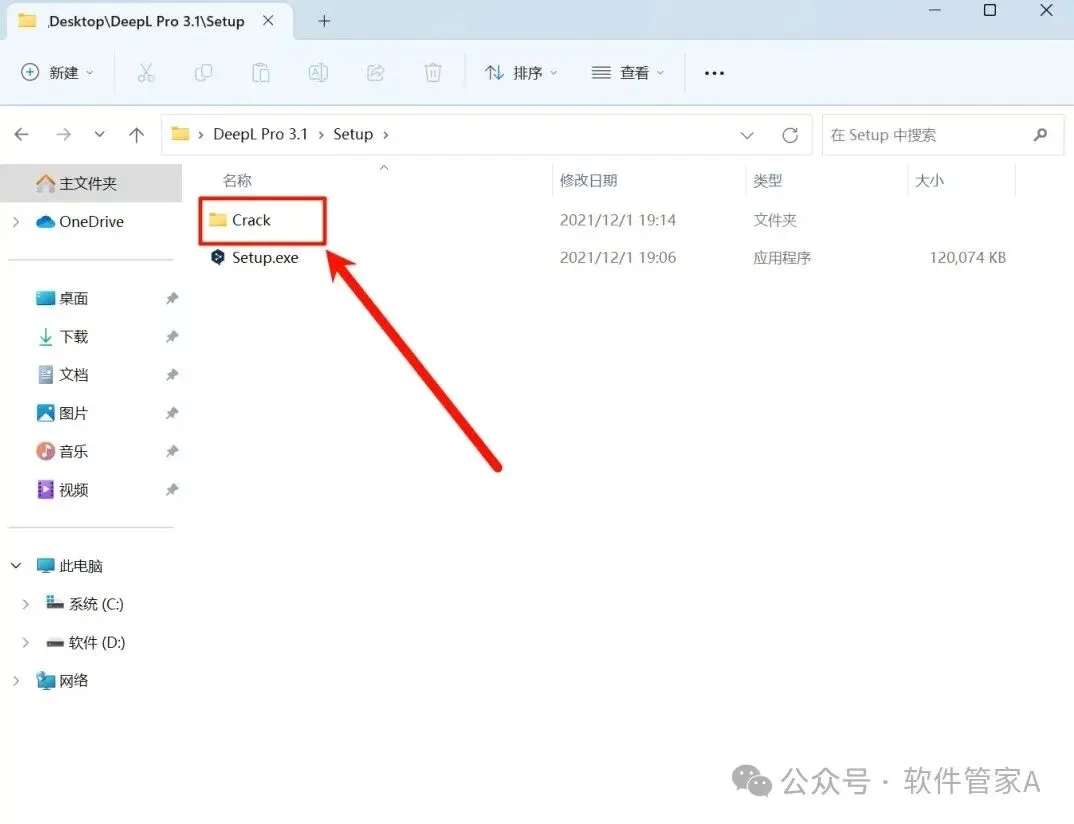This screenshot has width=1074, height=824.
Task: Sort by 修改日期 column header
Action: [588, 181]
